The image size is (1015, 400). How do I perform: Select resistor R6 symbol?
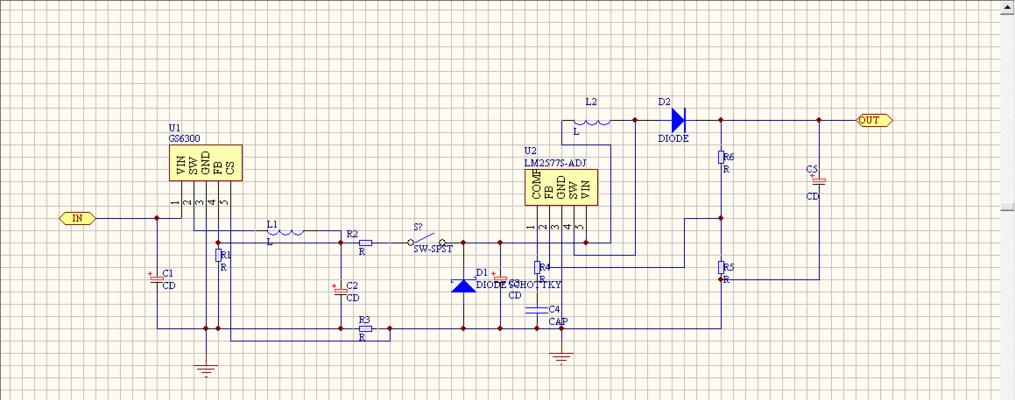click(720, 157)
